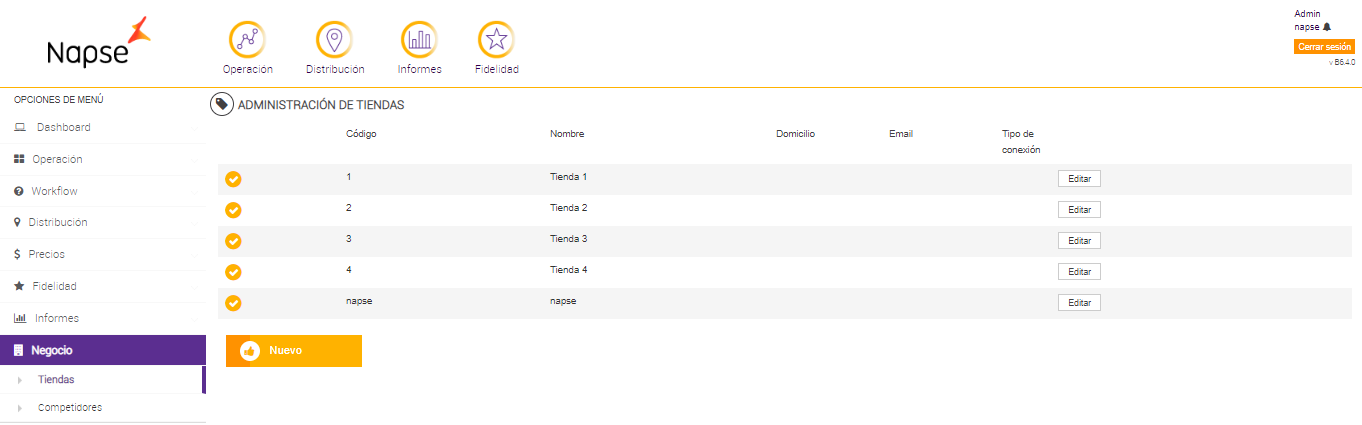Click the Código column header
This screenshot has height=425, width=1362.
361,134
